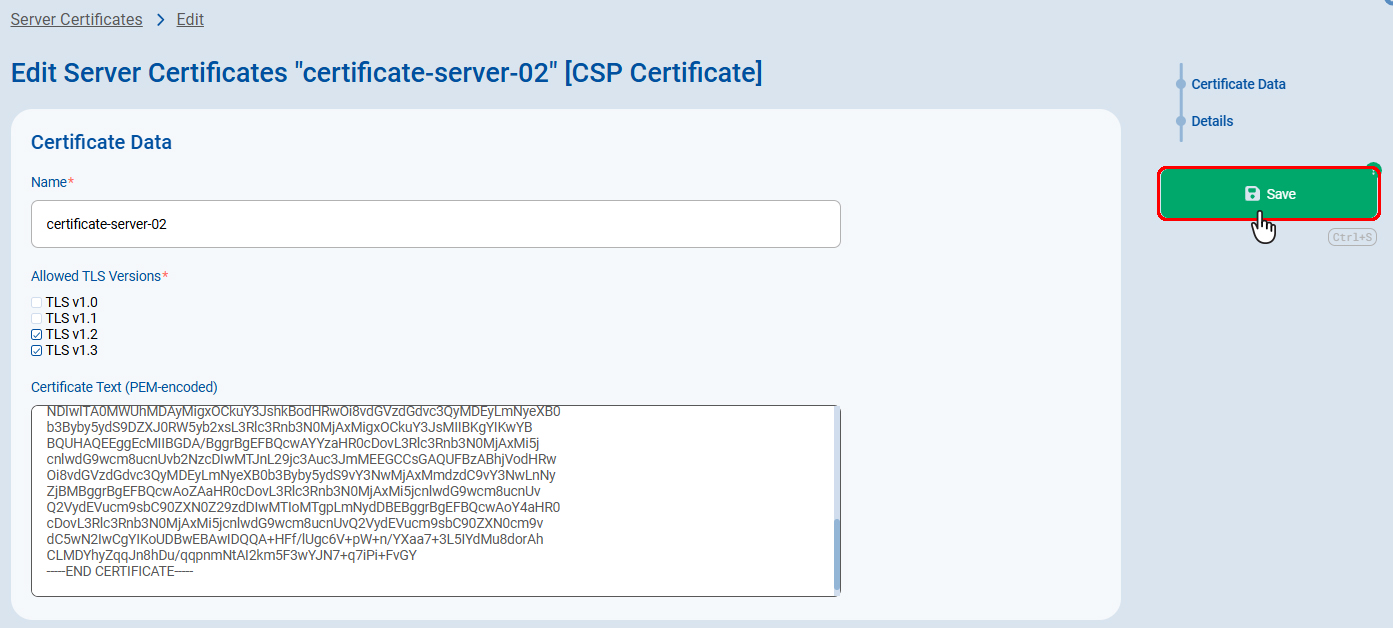Focus the Name input field
Screen dimensions: 1393x628
[435, 224]
